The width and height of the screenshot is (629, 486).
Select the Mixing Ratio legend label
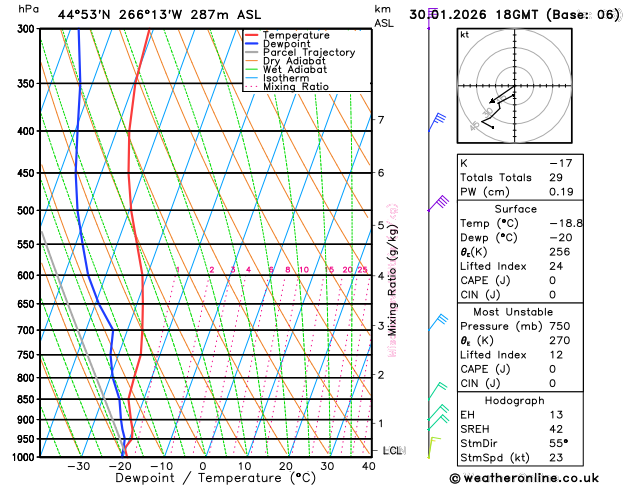296,87
